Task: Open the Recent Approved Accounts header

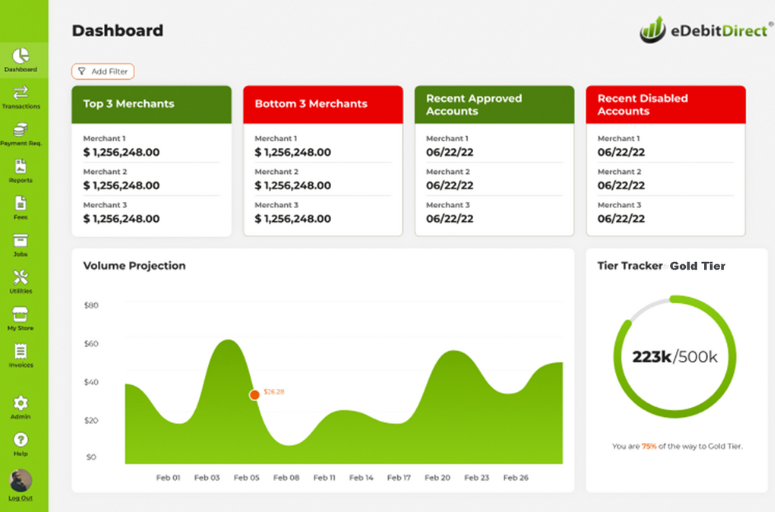Action: click(494, 104)
